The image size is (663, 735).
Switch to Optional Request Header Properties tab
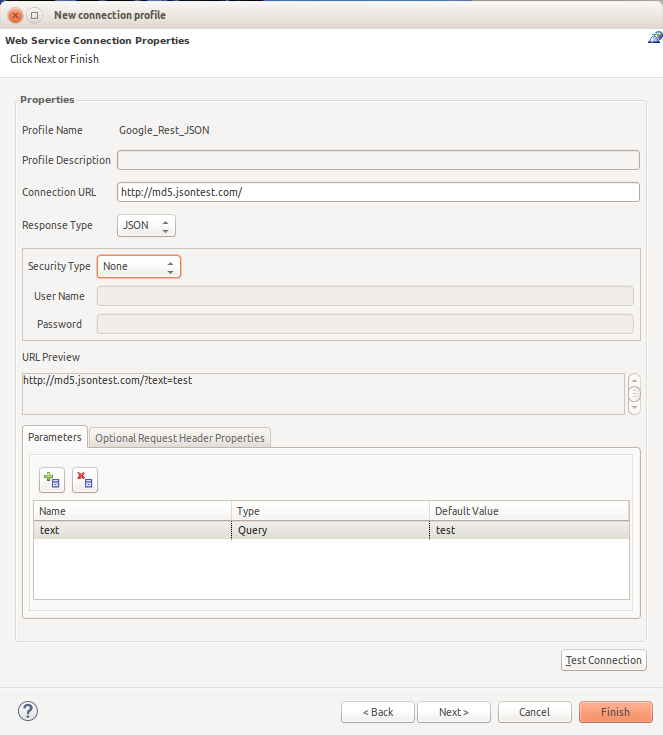pos(180,438)
